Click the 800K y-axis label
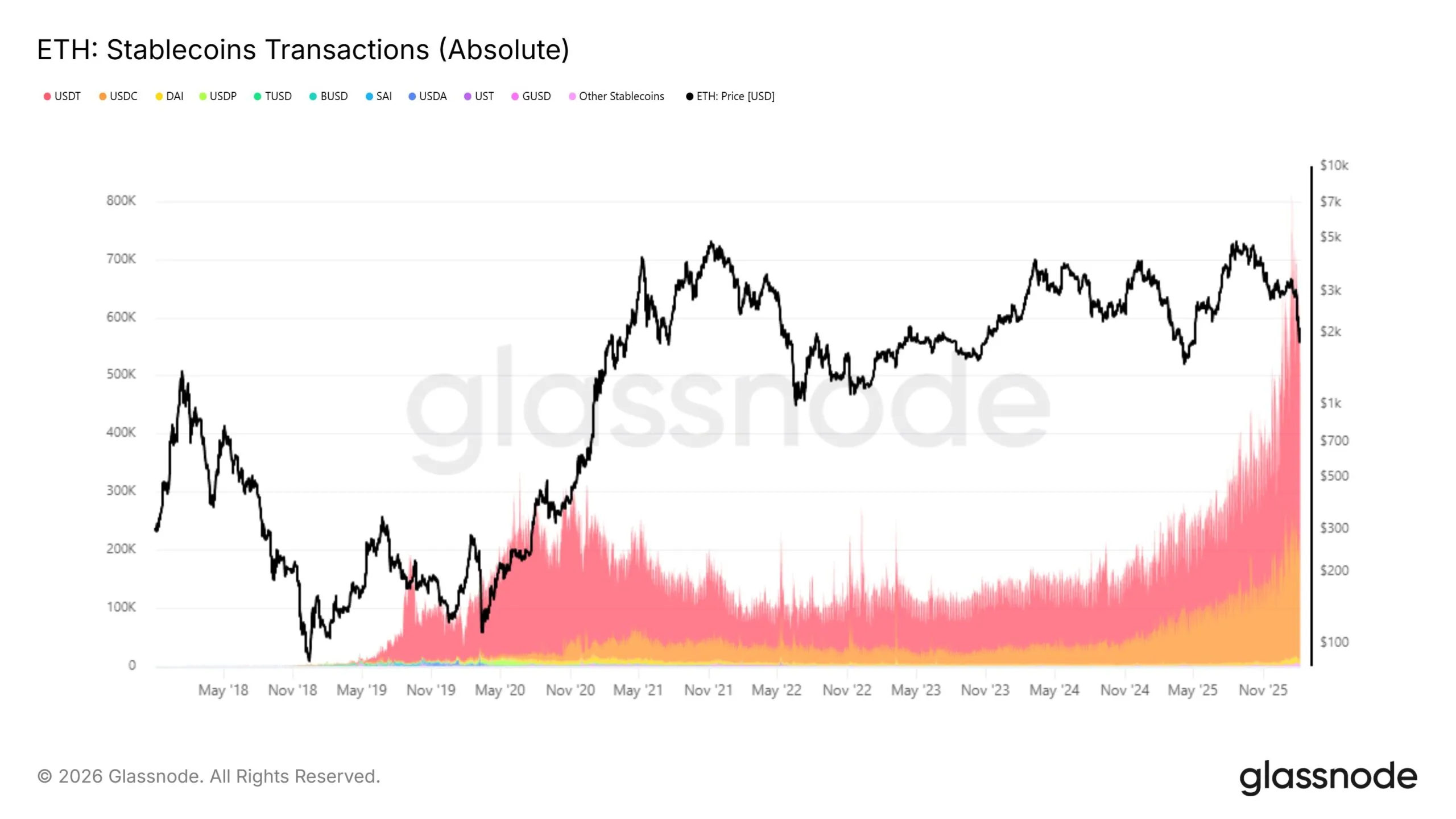 (121, 201)
